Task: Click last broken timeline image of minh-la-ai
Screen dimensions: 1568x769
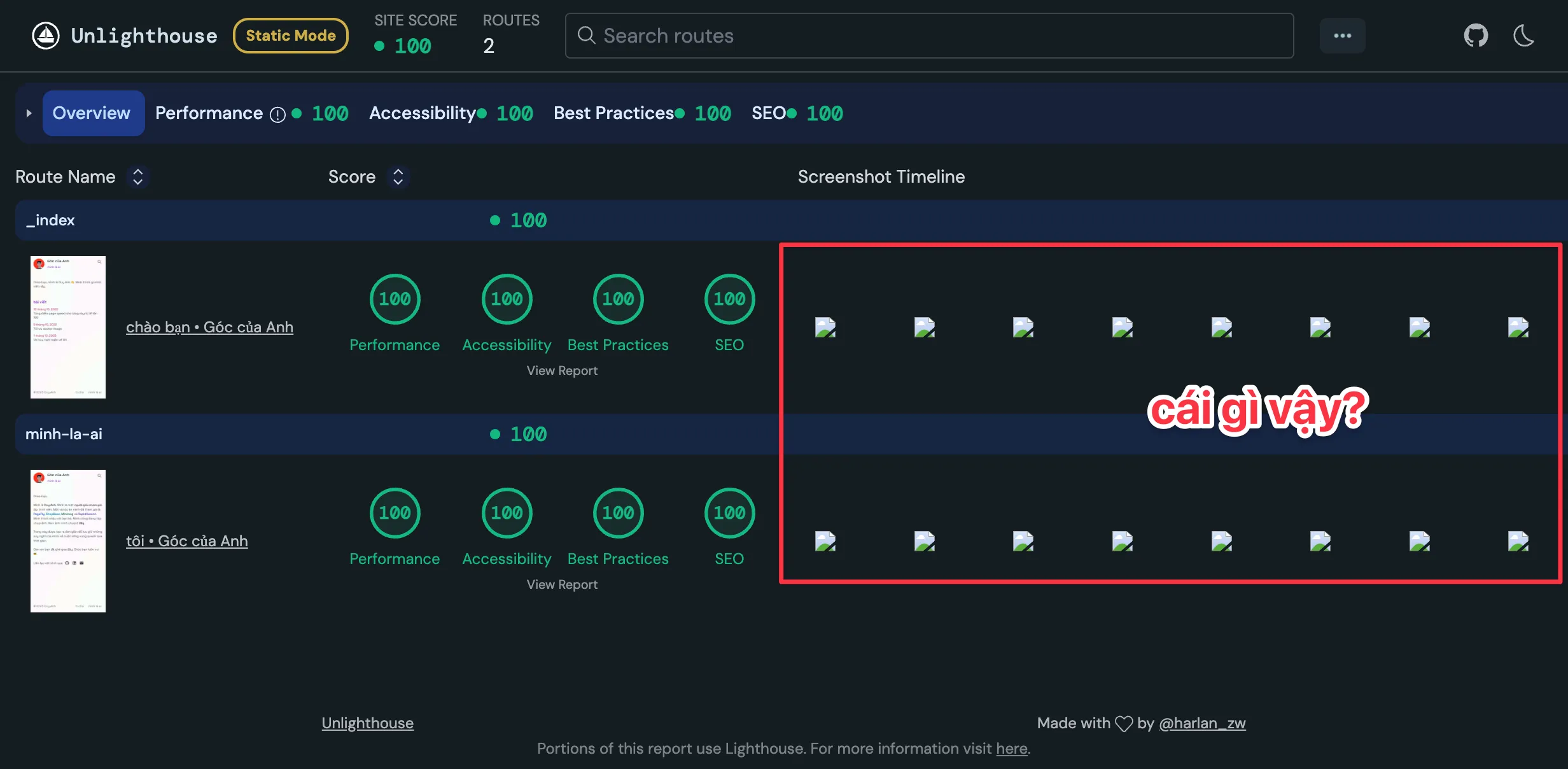Action: [x=1518, y=541]
